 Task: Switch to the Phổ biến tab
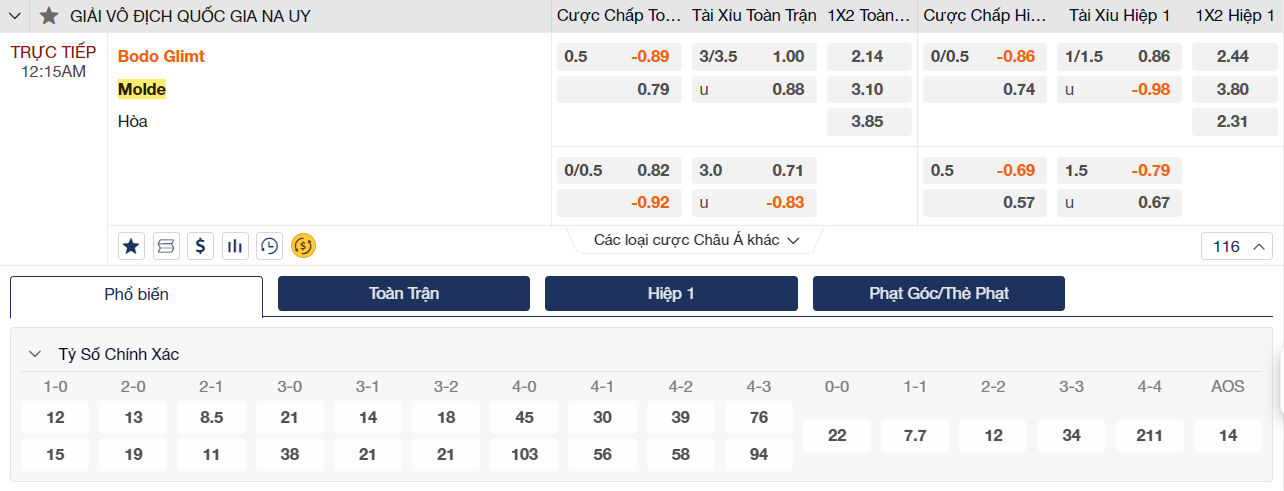(x=136, y=294)
